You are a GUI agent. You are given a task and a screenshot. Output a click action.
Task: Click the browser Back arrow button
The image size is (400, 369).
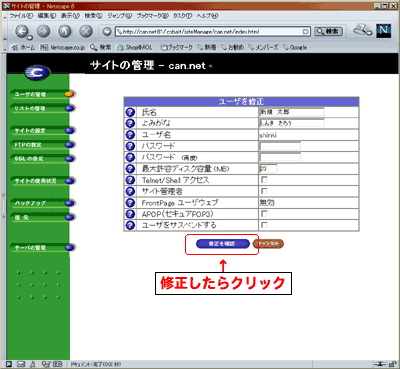(x=22, y=32)
